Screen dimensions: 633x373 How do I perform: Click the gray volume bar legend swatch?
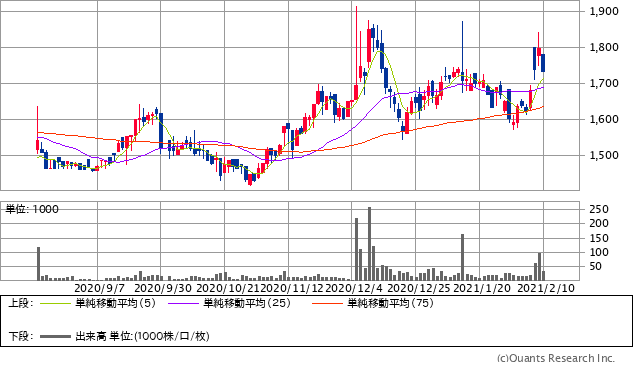click(x=55, y=336)
